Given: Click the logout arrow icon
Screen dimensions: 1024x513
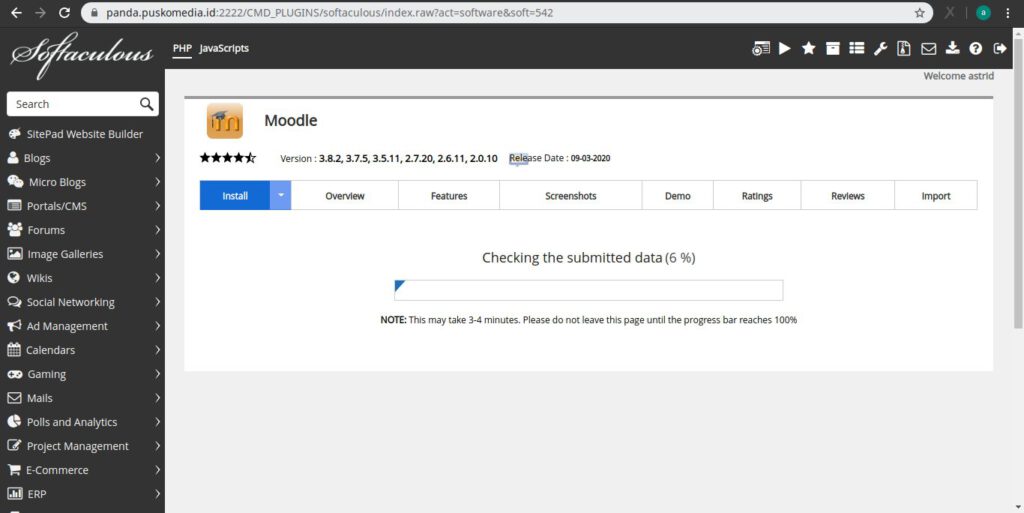Looking at the screenshot, I should [x=1000, y=48].
